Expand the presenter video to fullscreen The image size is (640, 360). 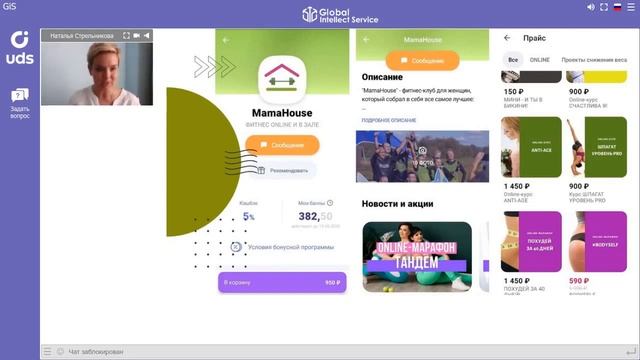click(x=127, y=36)
